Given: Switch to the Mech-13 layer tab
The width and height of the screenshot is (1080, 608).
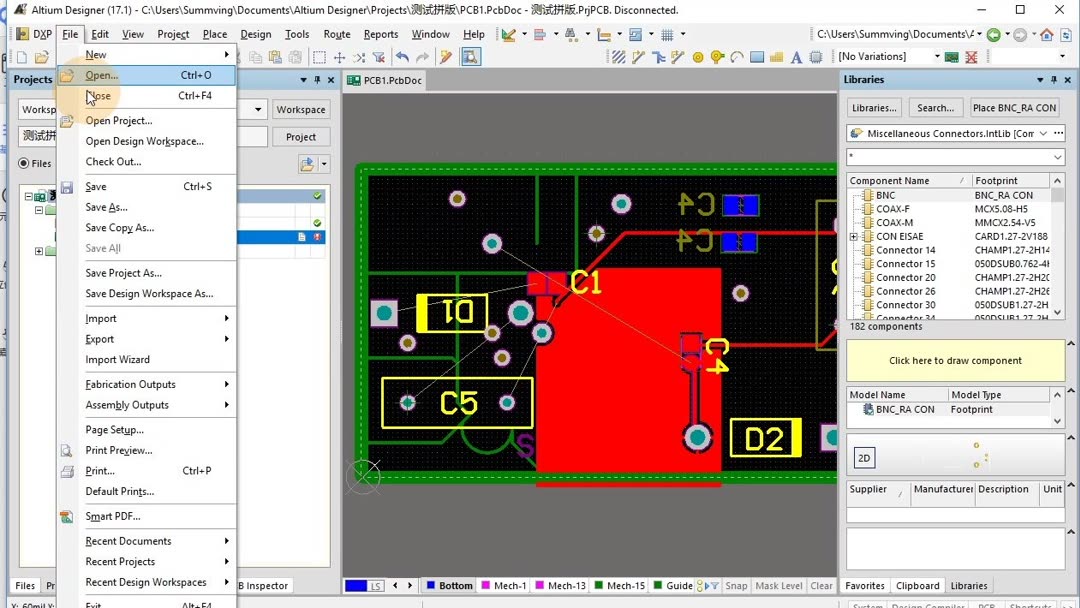Looking at the screenshot, I should click(561, 586).
